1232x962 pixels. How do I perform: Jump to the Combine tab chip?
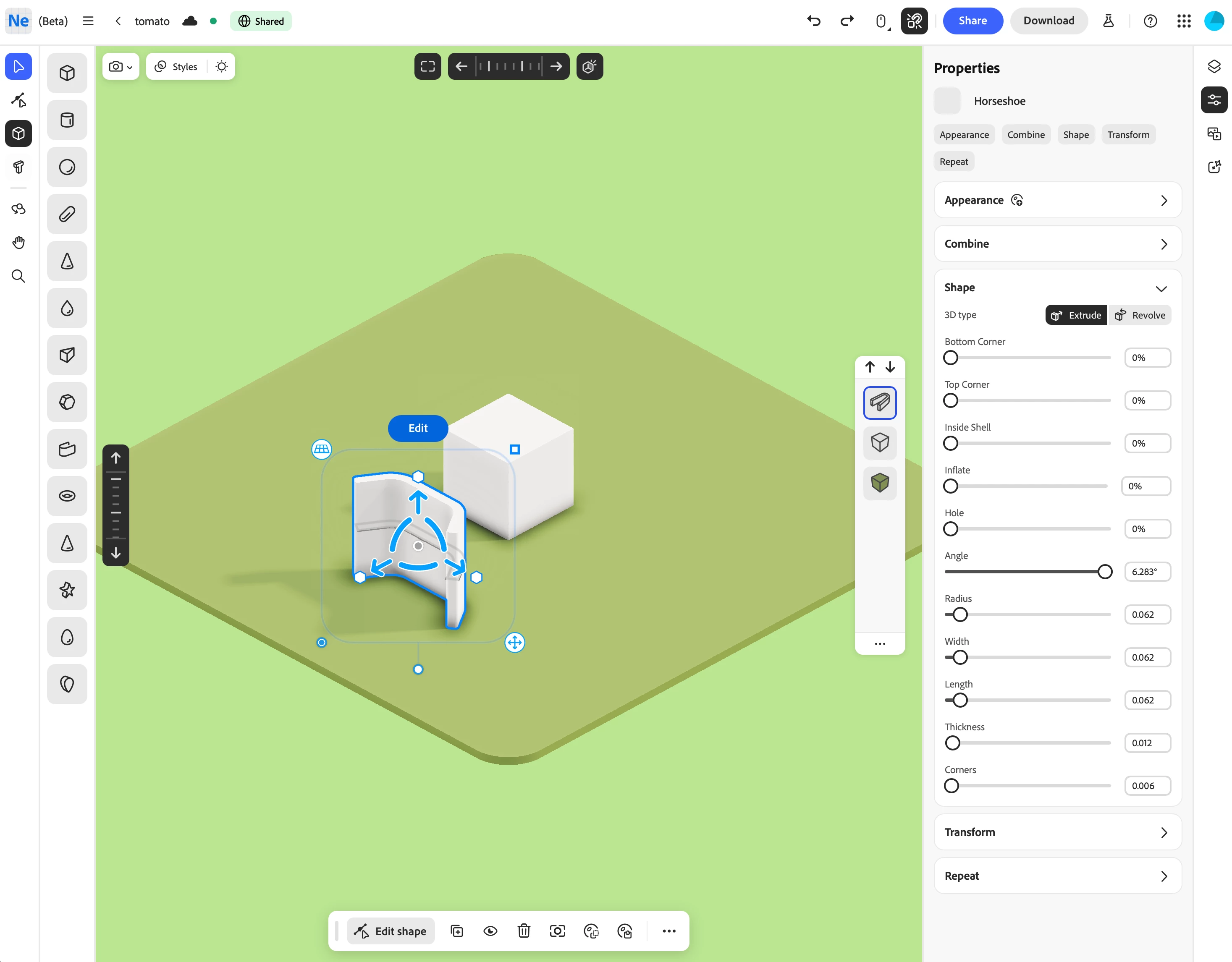click(1025, 135)
